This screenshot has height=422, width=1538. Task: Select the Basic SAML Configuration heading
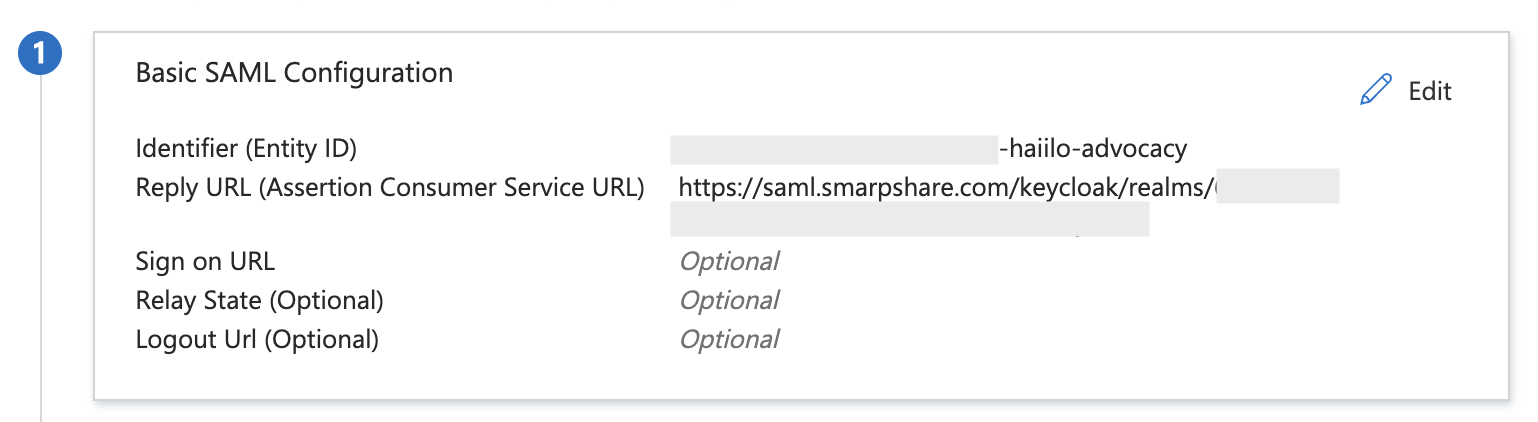click(294, 73)
